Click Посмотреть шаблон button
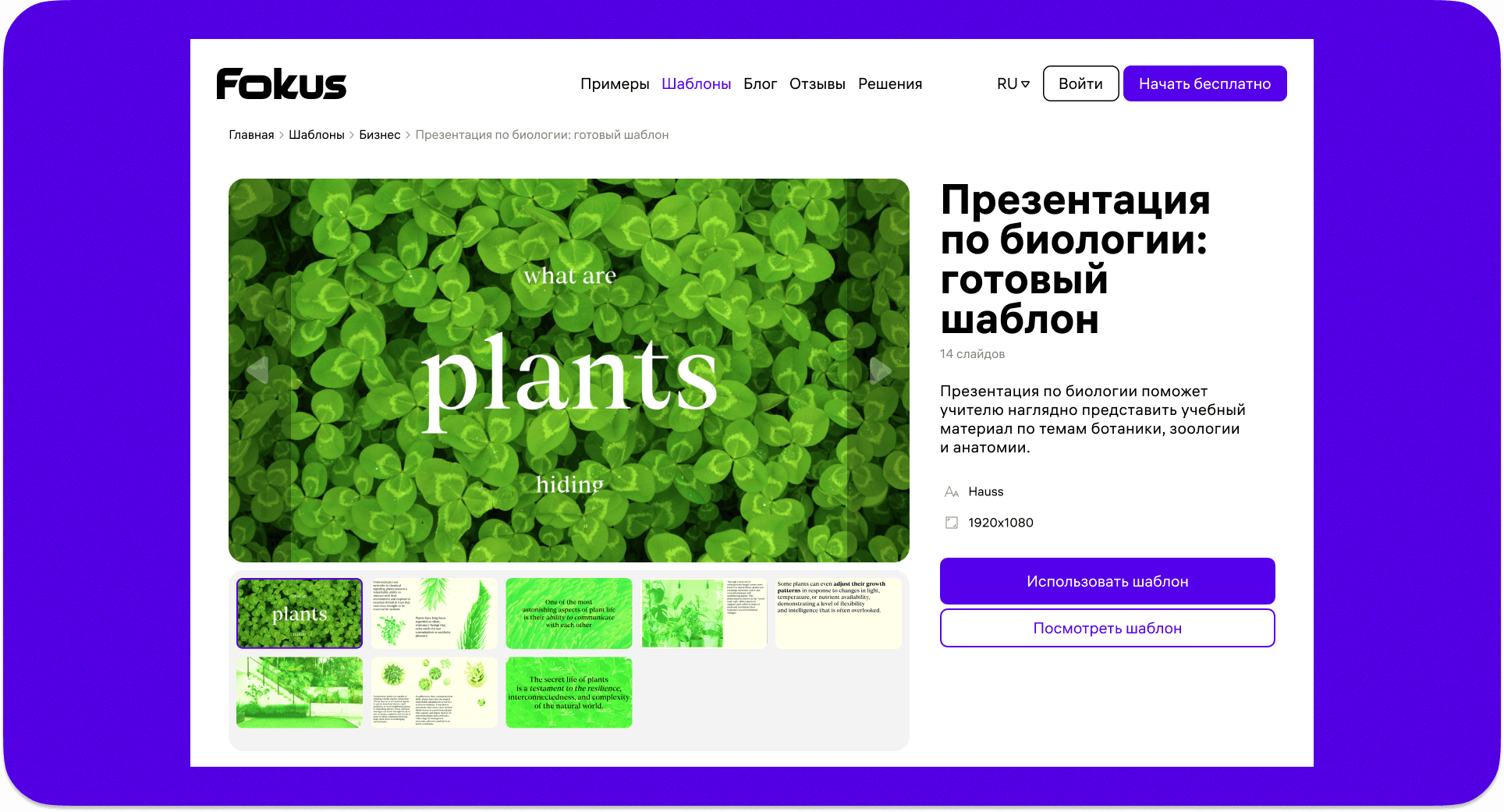The width and height of the screenshot is (1504, 812). point(1107,628)
